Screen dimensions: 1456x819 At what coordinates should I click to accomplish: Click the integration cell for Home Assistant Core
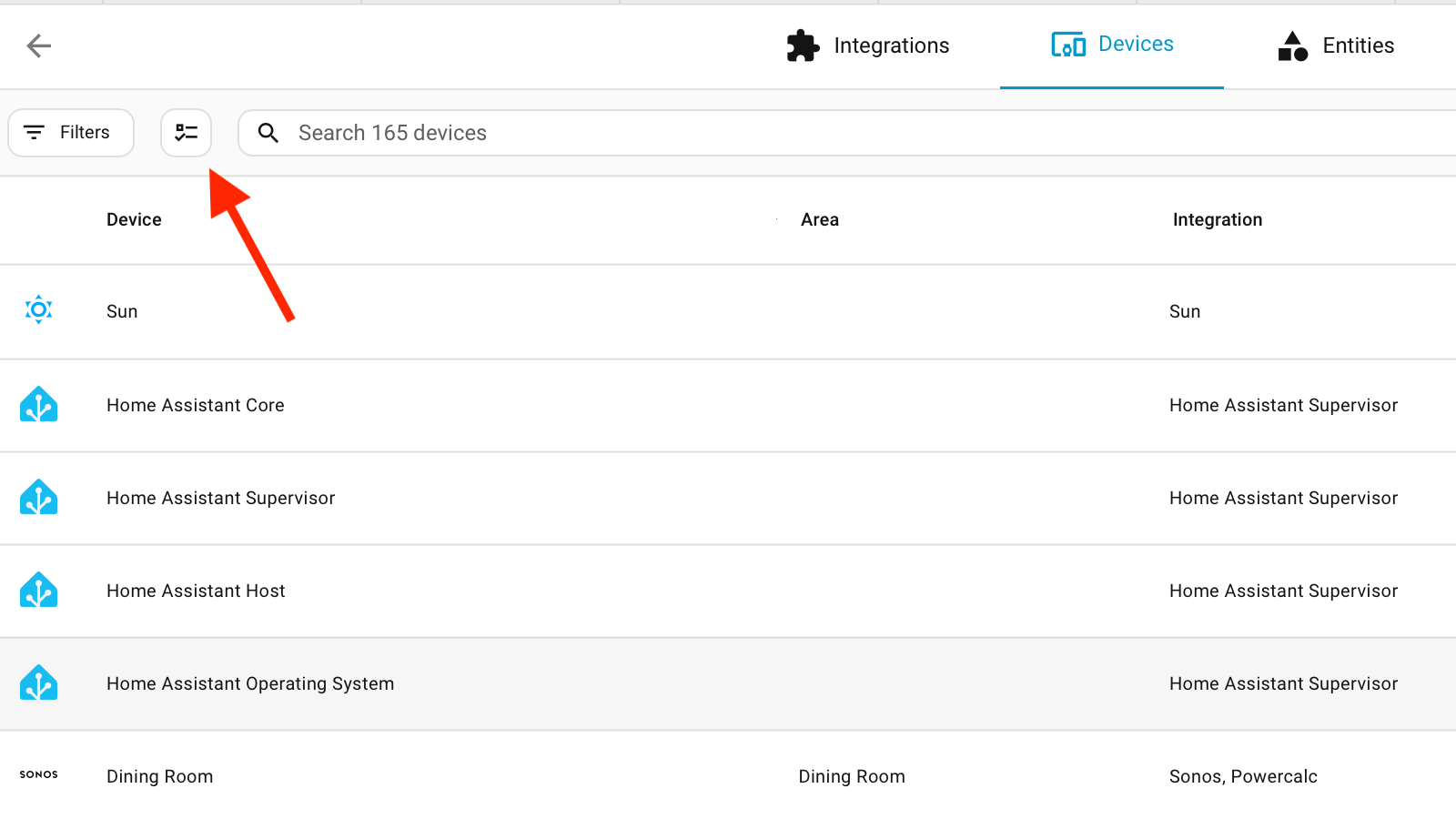pos(1283,405)
